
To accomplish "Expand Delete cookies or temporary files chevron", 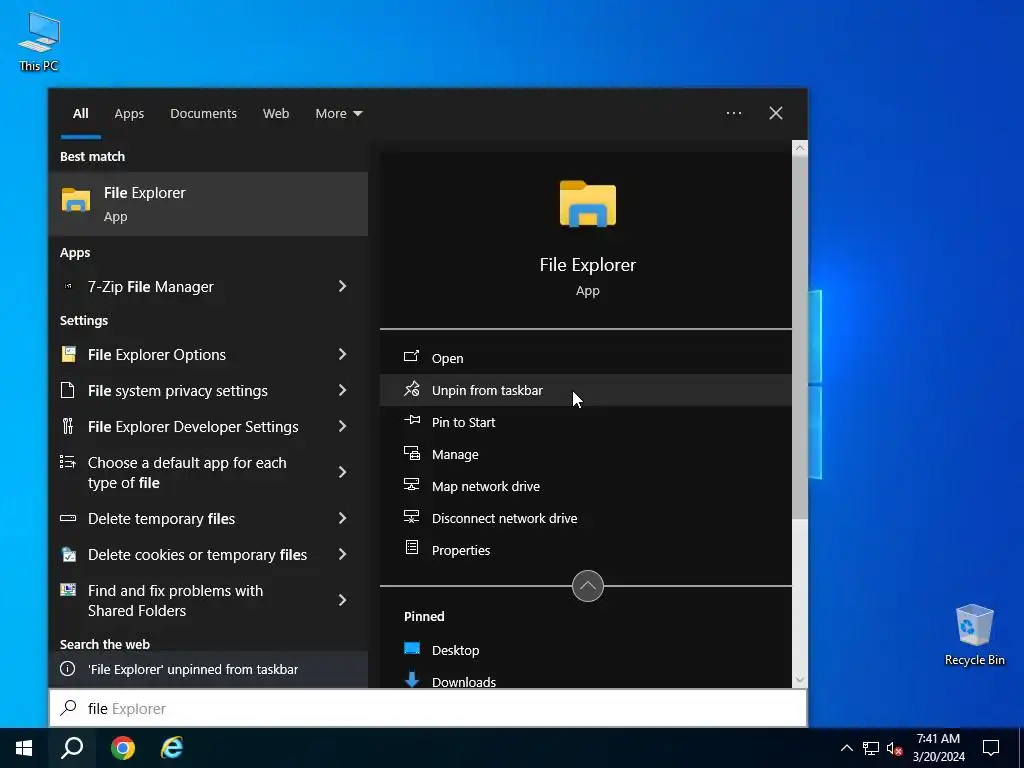I will 342,554.
